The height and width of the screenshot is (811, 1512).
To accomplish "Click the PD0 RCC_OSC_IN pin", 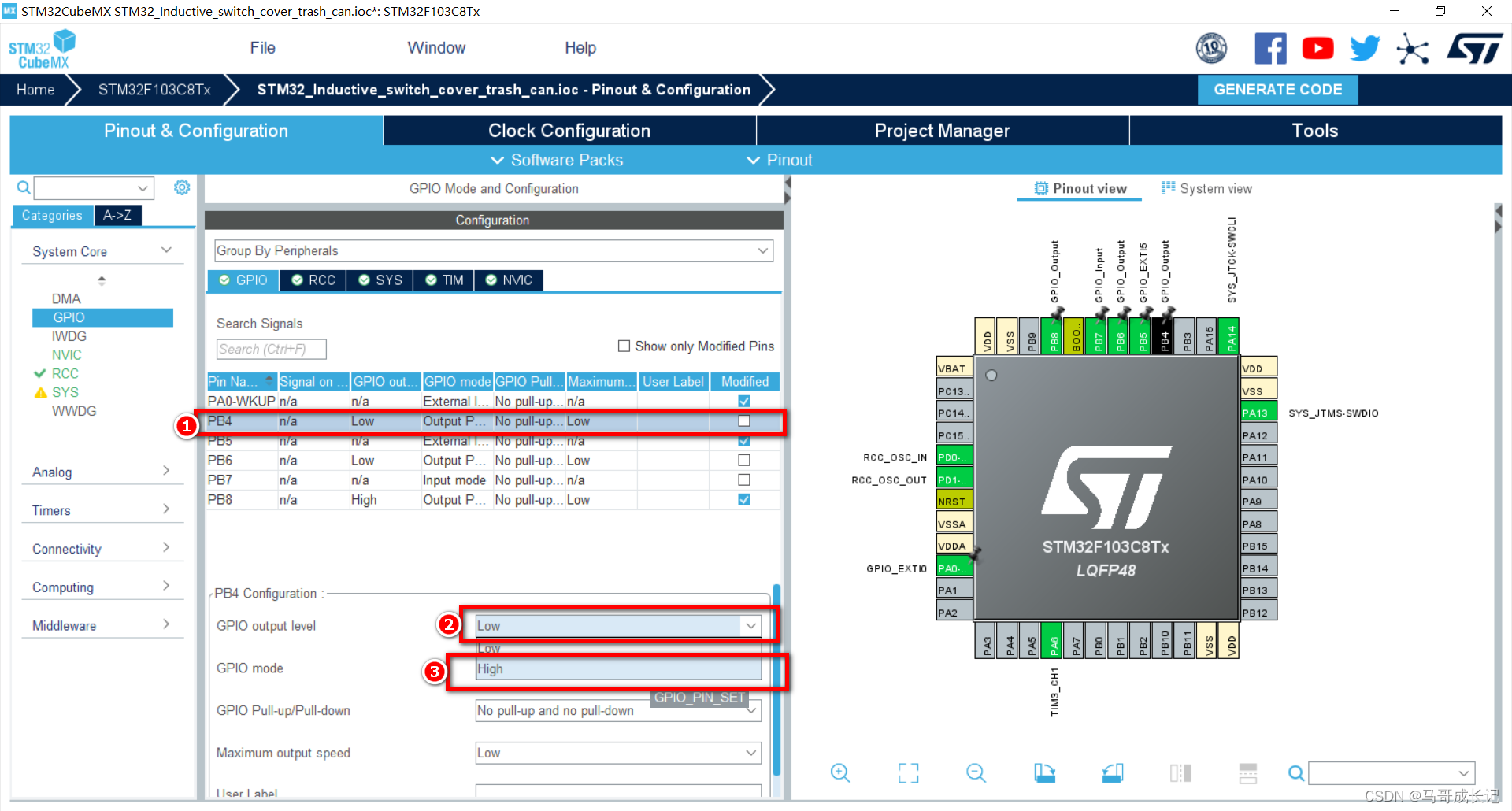I will click(x=954, y=457).
